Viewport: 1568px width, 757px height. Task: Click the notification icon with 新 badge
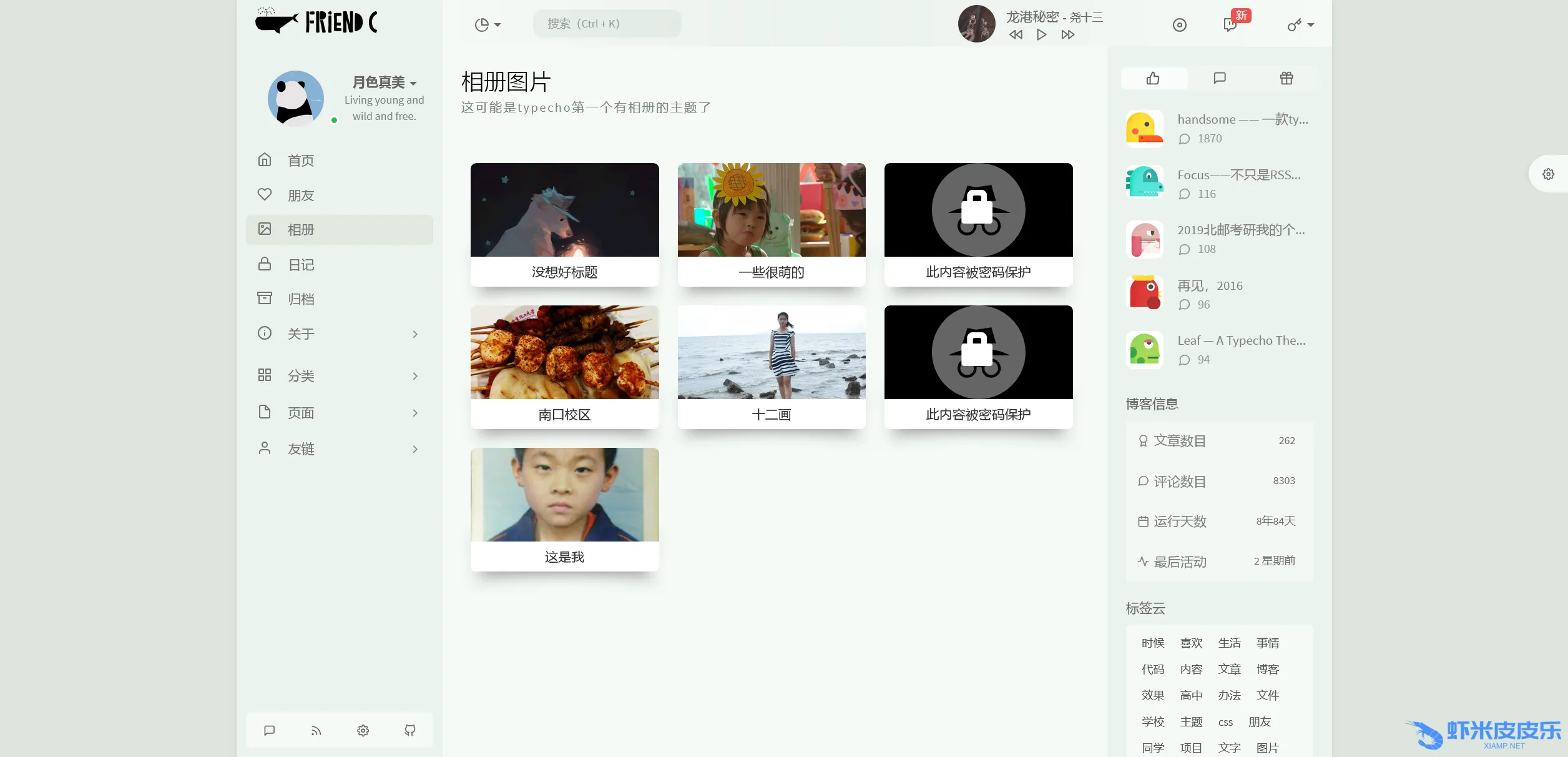coord(1230,25)
